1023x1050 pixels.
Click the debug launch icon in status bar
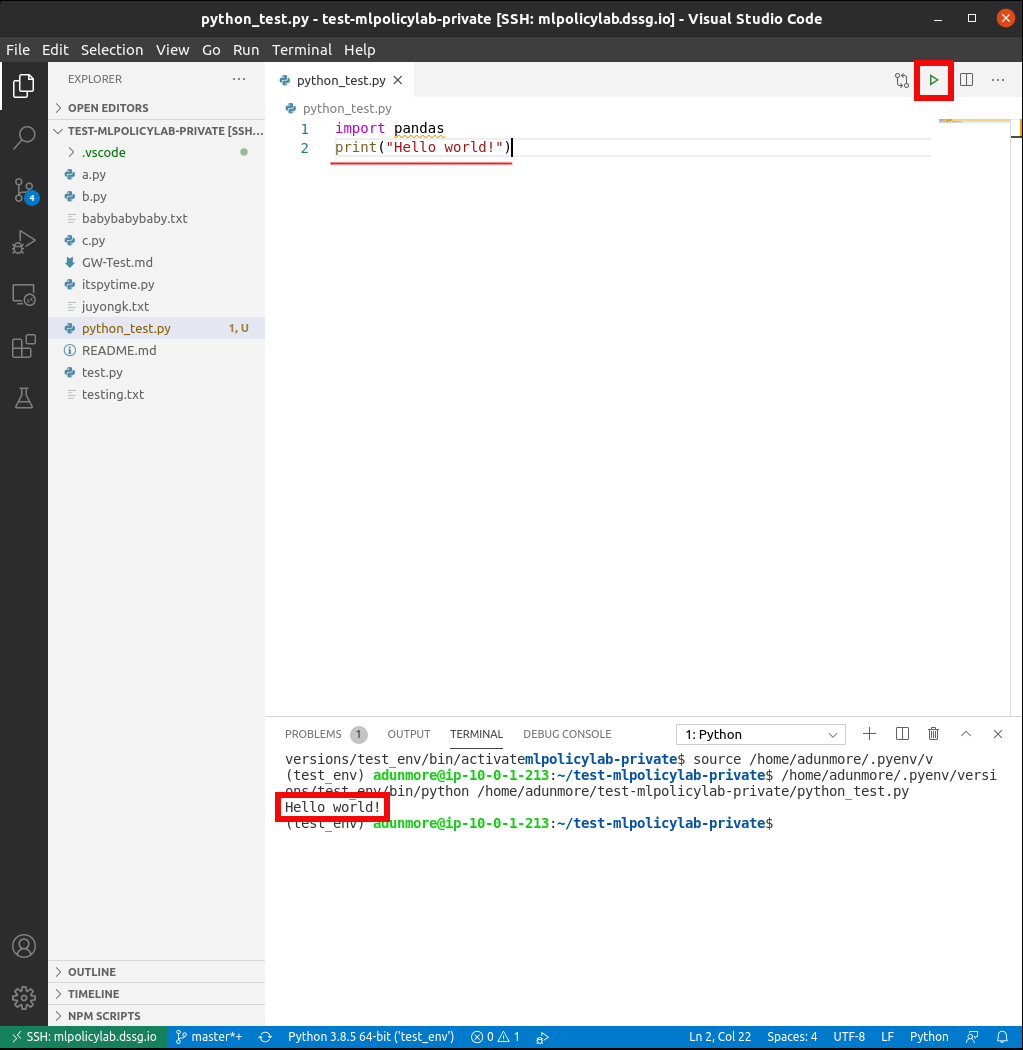[x=542, y=1037]
